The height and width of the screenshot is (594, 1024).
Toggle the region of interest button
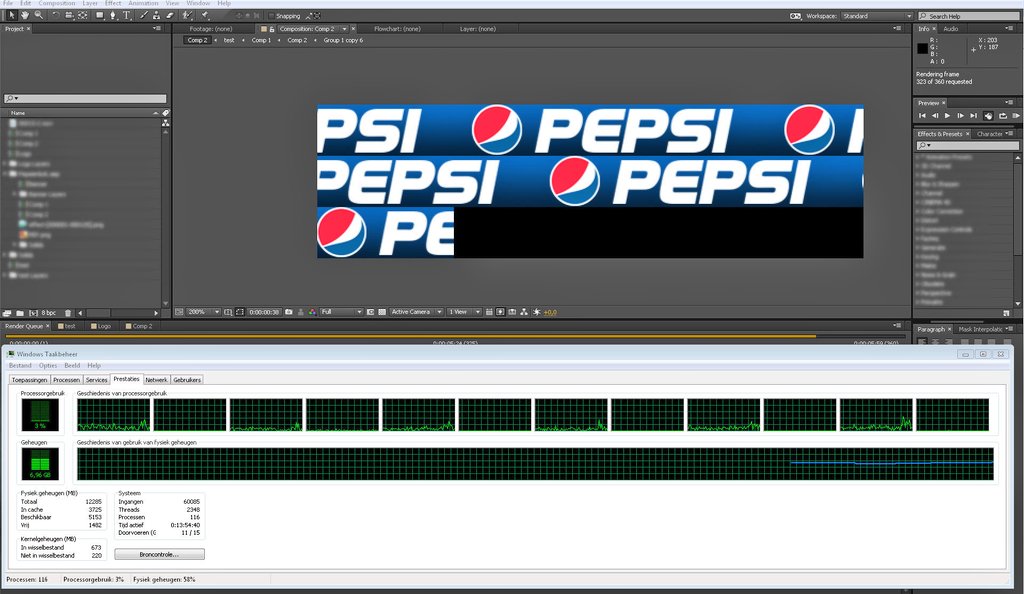pos(371,312)
